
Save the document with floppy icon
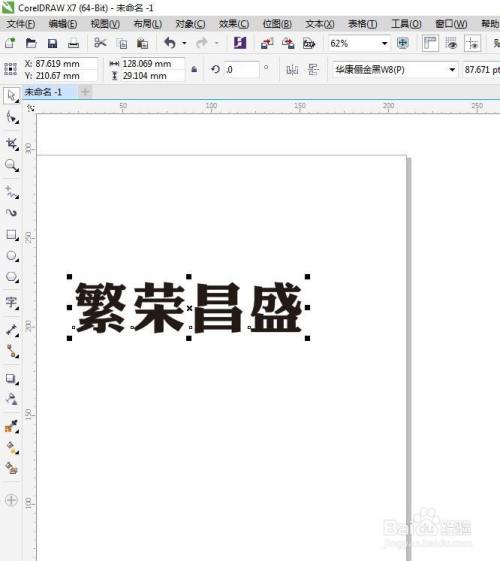click(x=52, y=43)
